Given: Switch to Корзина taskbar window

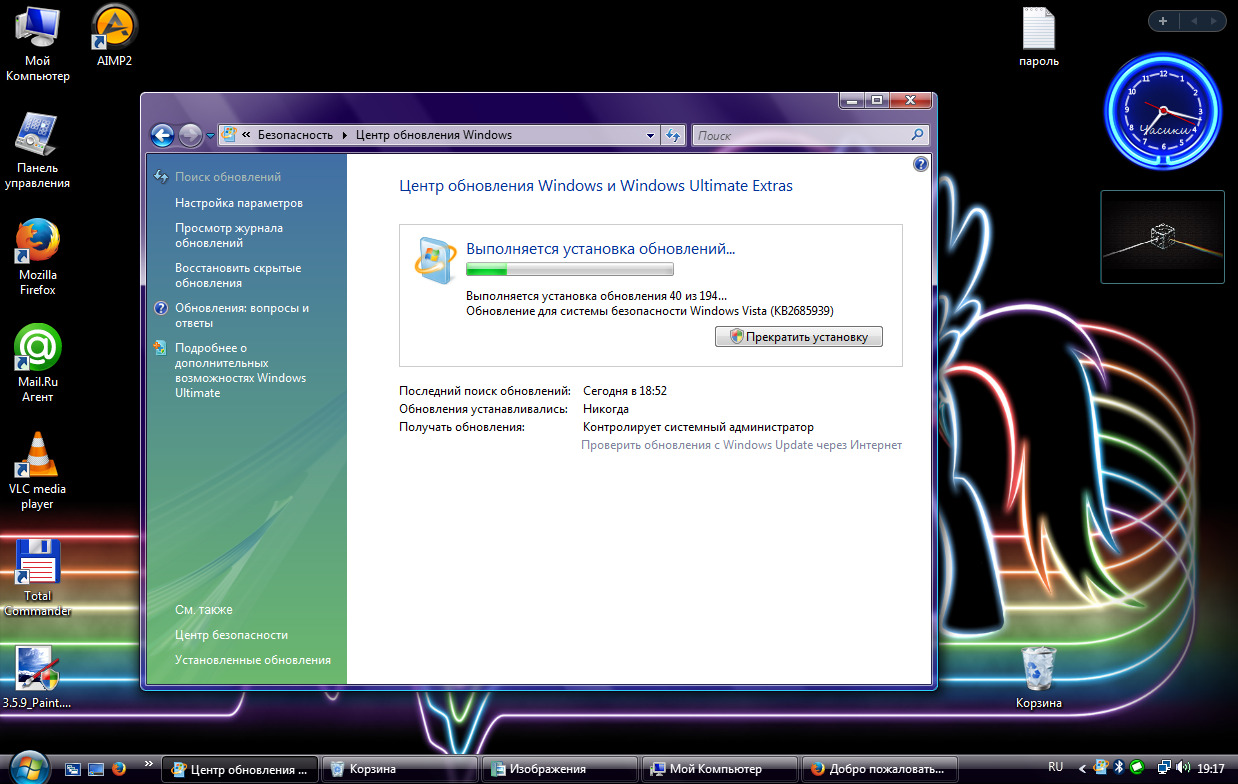Looking at the screenshot, I should [401, 769].
